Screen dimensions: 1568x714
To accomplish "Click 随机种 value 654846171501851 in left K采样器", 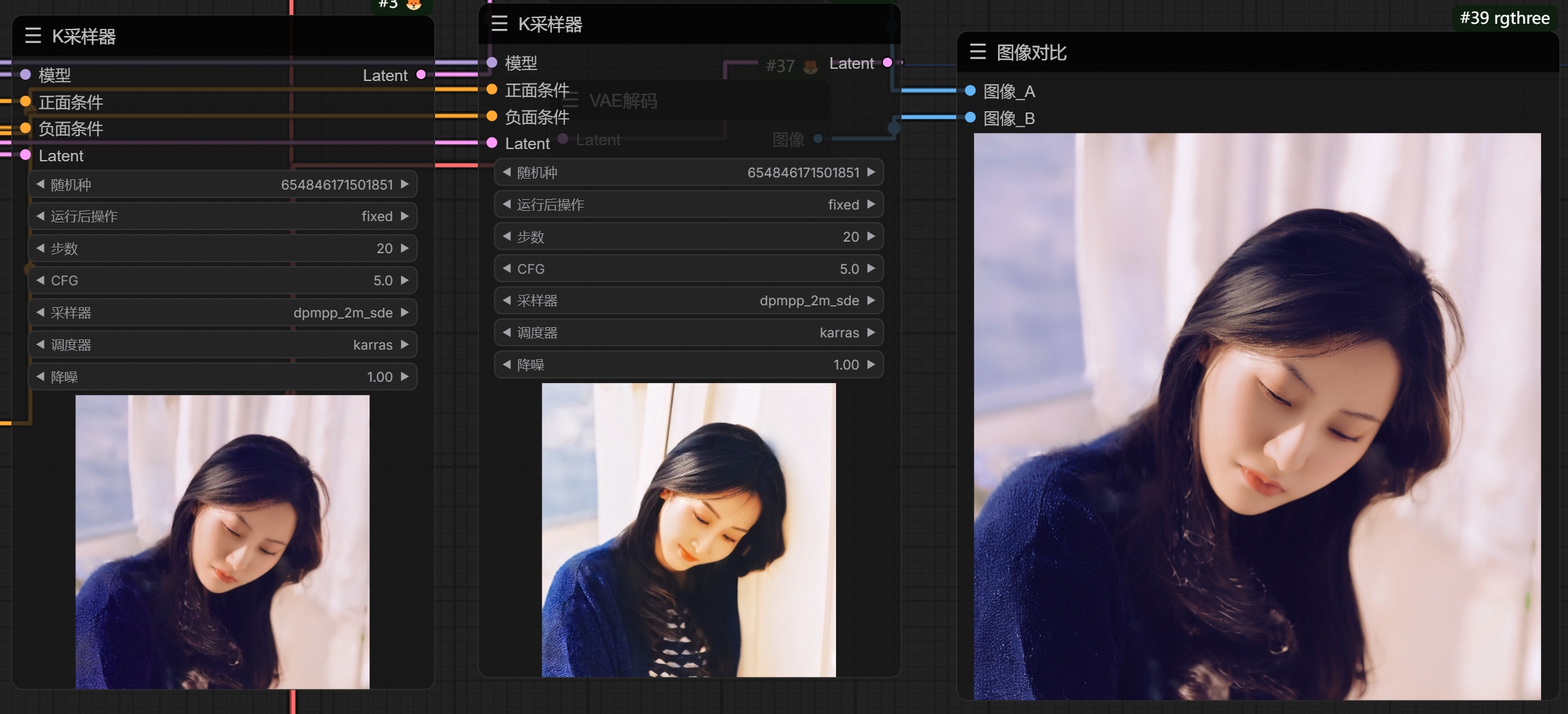I will coord(337,184).
